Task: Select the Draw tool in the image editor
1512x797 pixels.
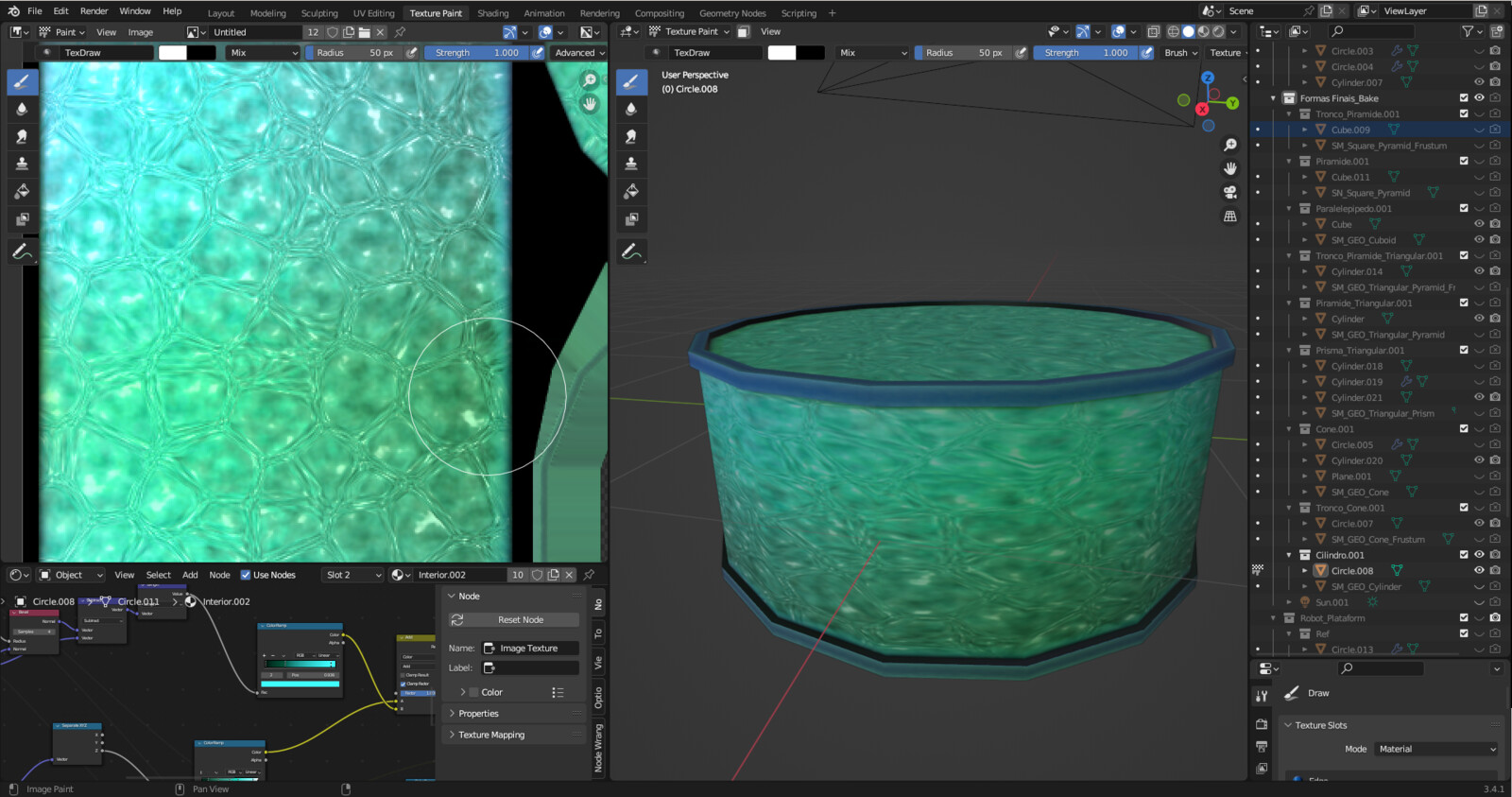Action: pyautogui.click(x=22, y=81)
